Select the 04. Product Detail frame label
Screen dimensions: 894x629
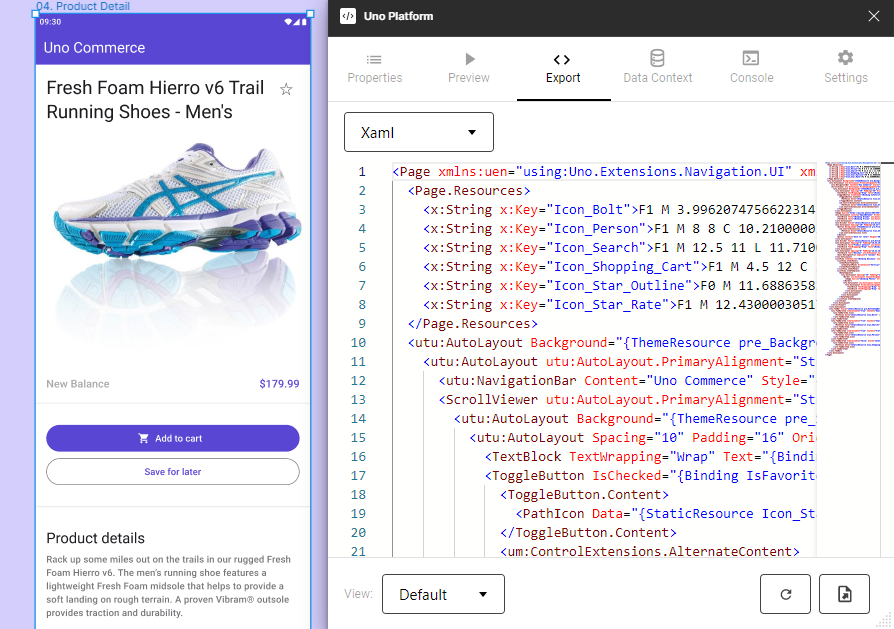83,6
